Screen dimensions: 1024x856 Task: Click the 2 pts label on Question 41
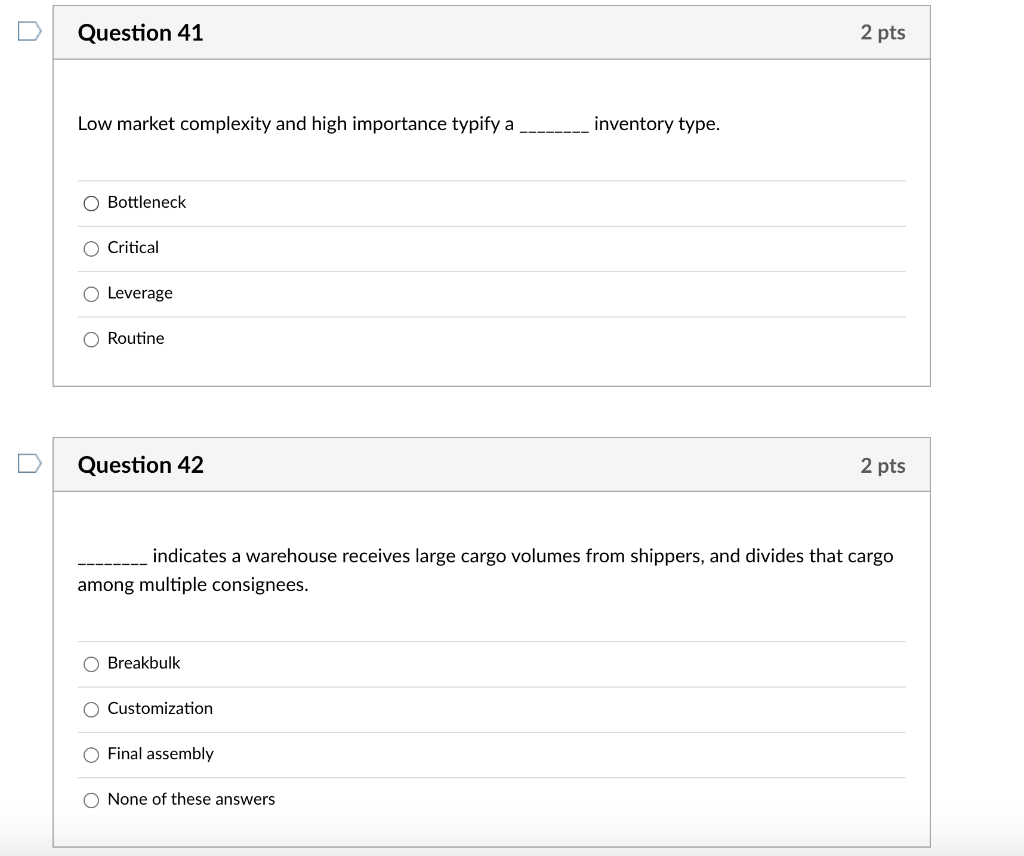click(884, 32)
